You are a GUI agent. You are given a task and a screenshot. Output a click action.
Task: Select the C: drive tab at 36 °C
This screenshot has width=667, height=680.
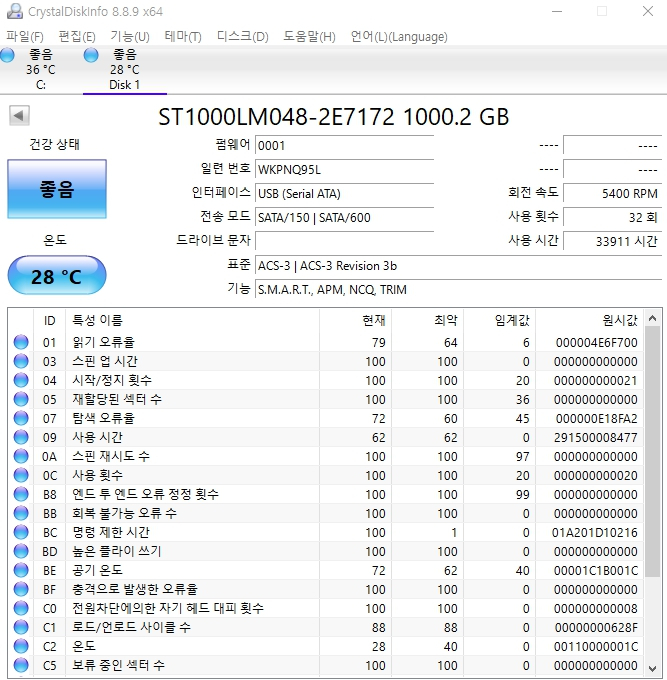click(40, 69)
